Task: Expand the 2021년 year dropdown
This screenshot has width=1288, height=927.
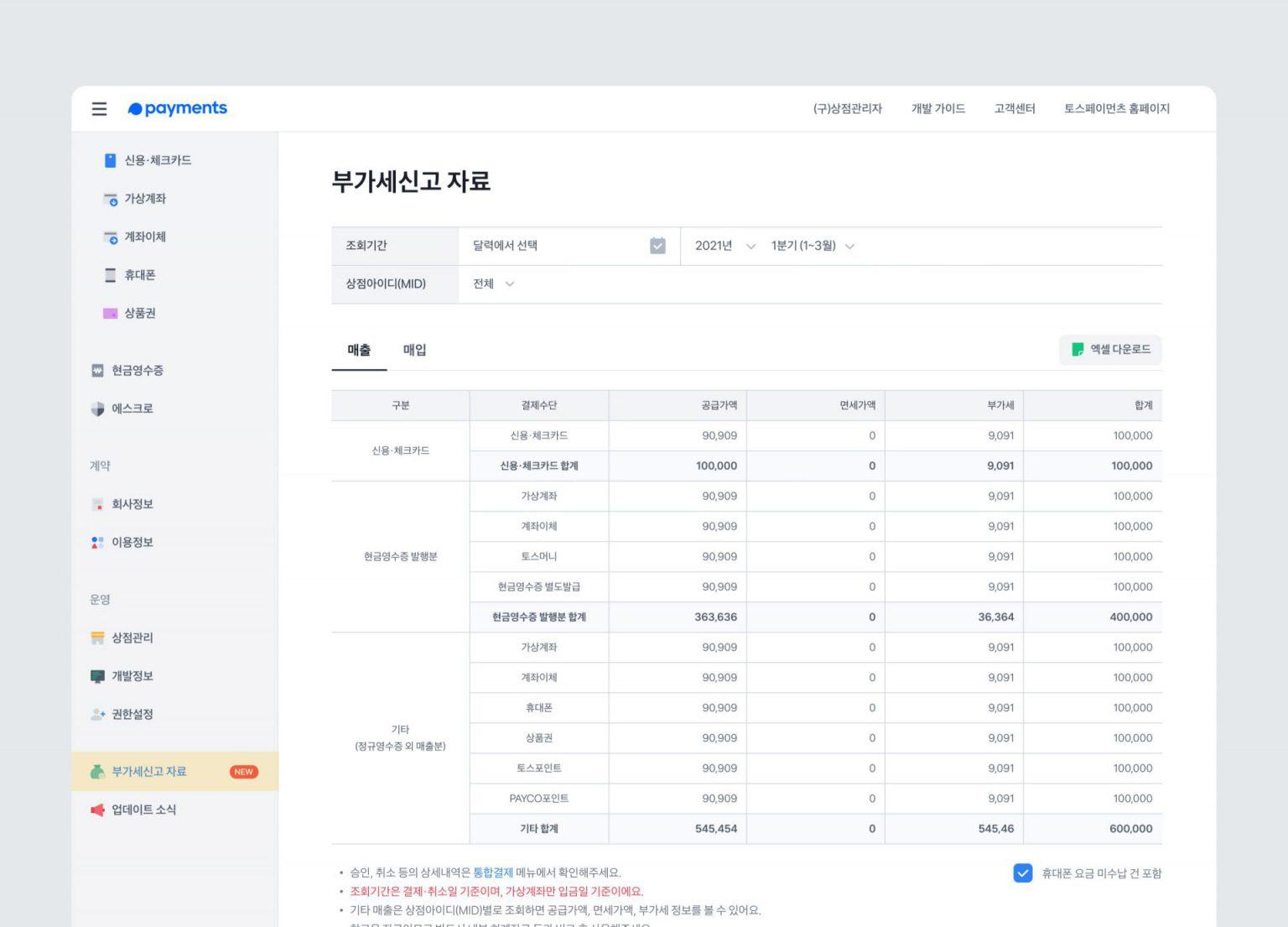Action: tap(724, 246)
